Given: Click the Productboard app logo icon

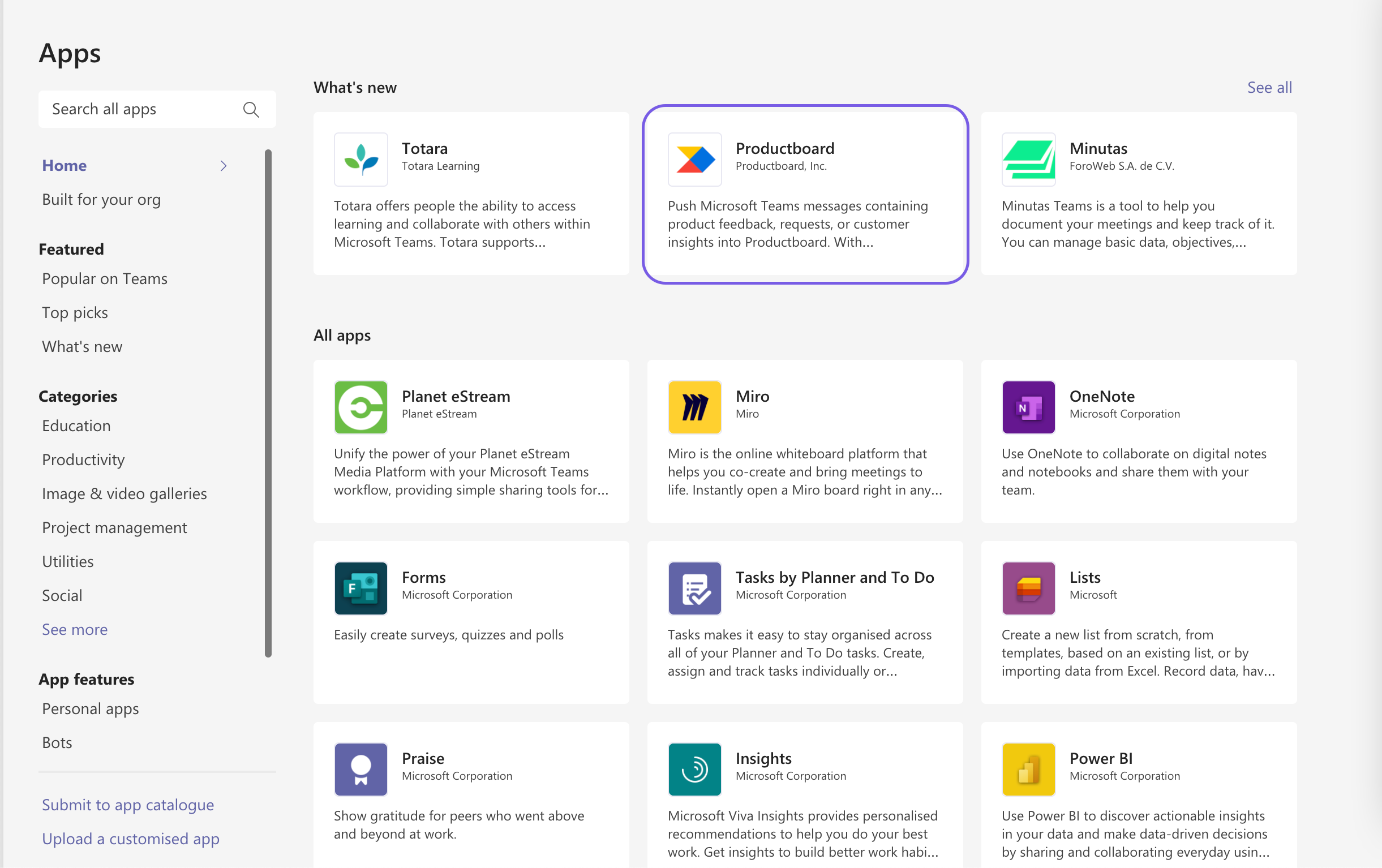Looking at the screenshot, I should click(x=694, y=159).
